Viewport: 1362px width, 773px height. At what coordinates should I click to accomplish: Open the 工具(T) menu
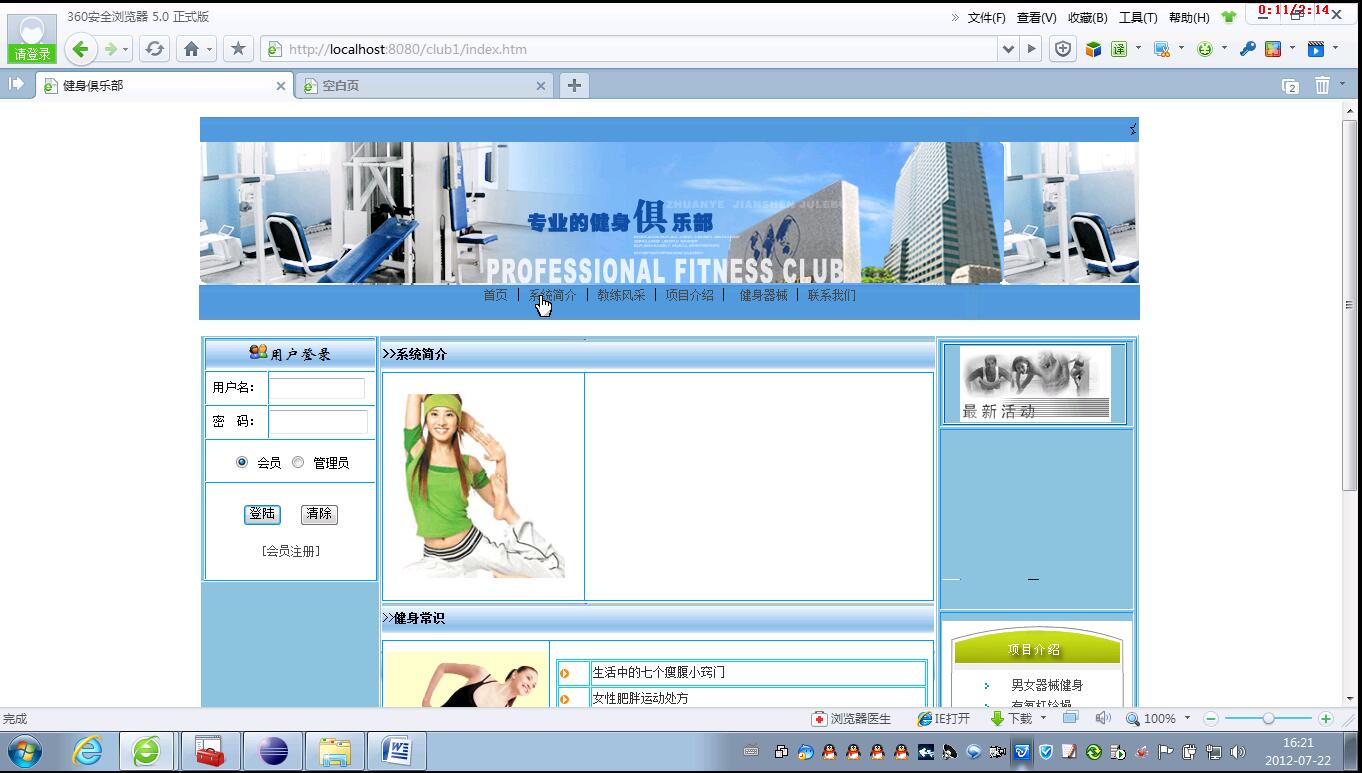[x=1138, y=18]
